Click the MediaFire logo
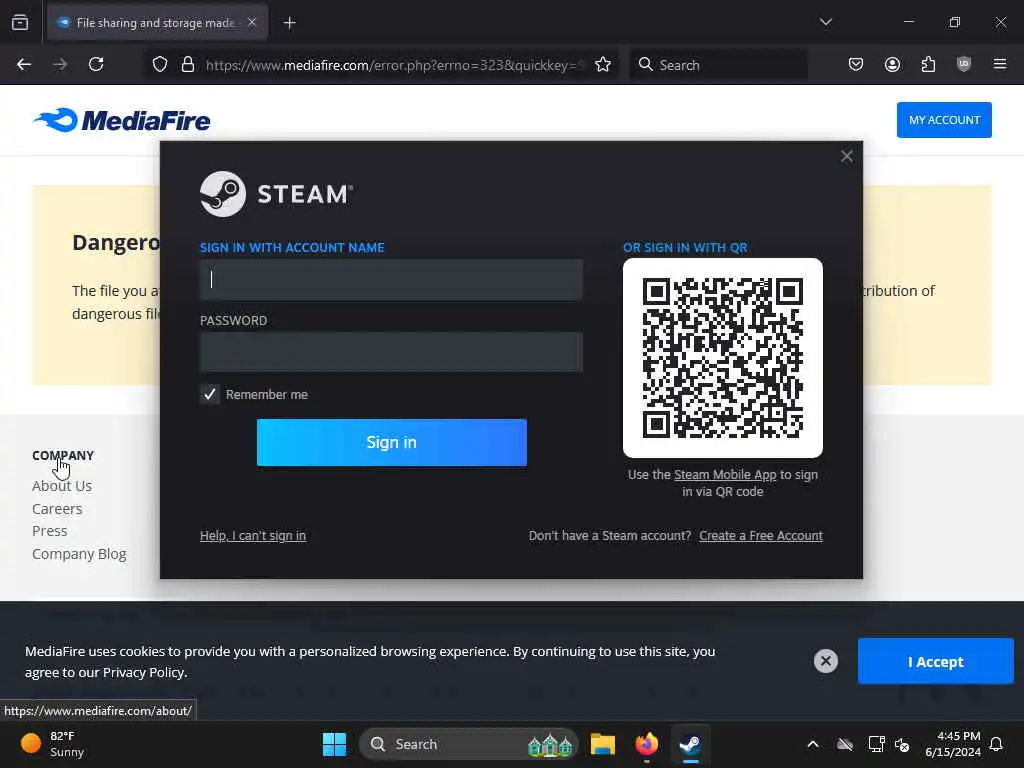1024x768 pixels. (121, 120)
